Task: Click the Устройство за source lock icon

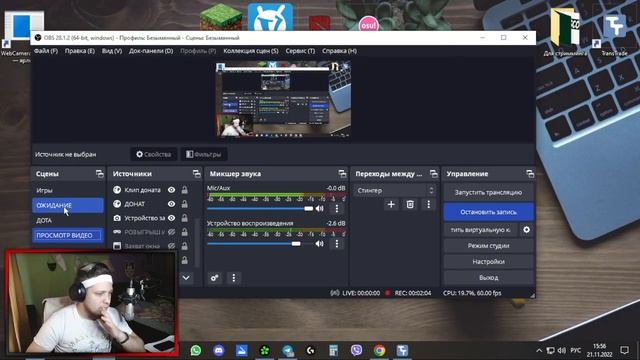Action: [184, 218]
